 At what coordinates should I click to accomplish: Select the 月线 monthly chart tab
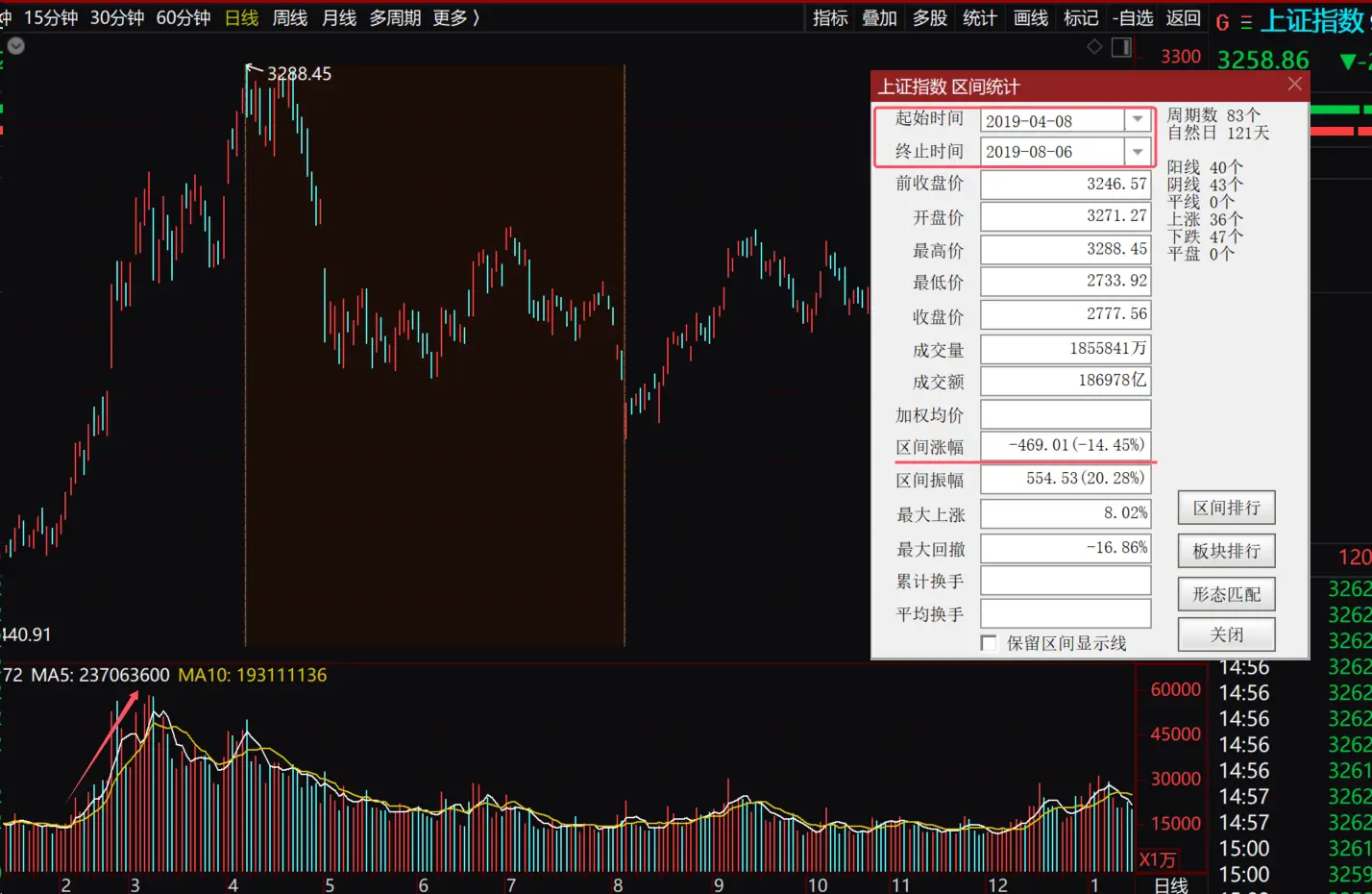point(339,18)
